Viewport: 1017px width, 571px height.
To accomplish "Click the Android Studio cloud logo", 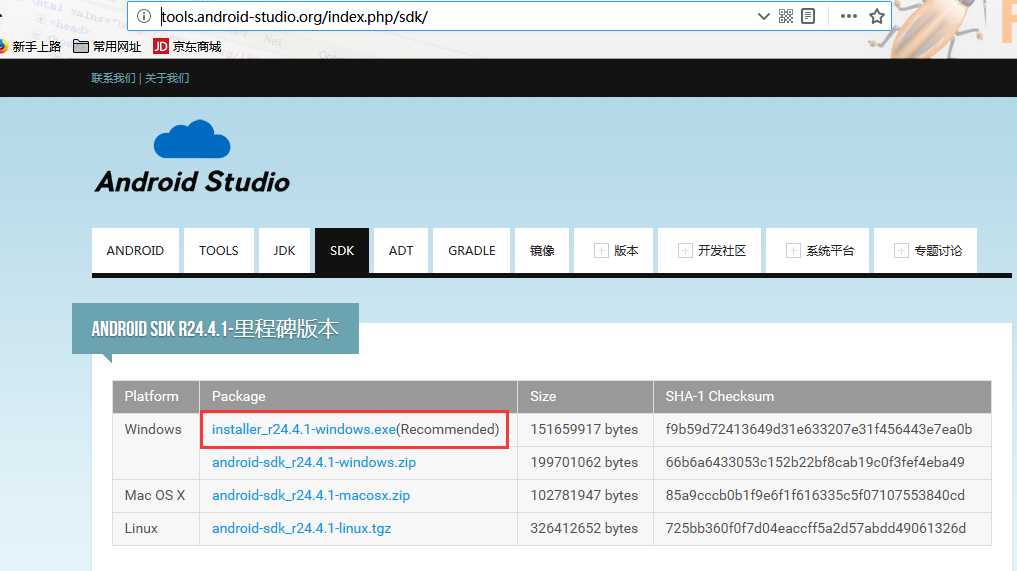I will point(192,157).
